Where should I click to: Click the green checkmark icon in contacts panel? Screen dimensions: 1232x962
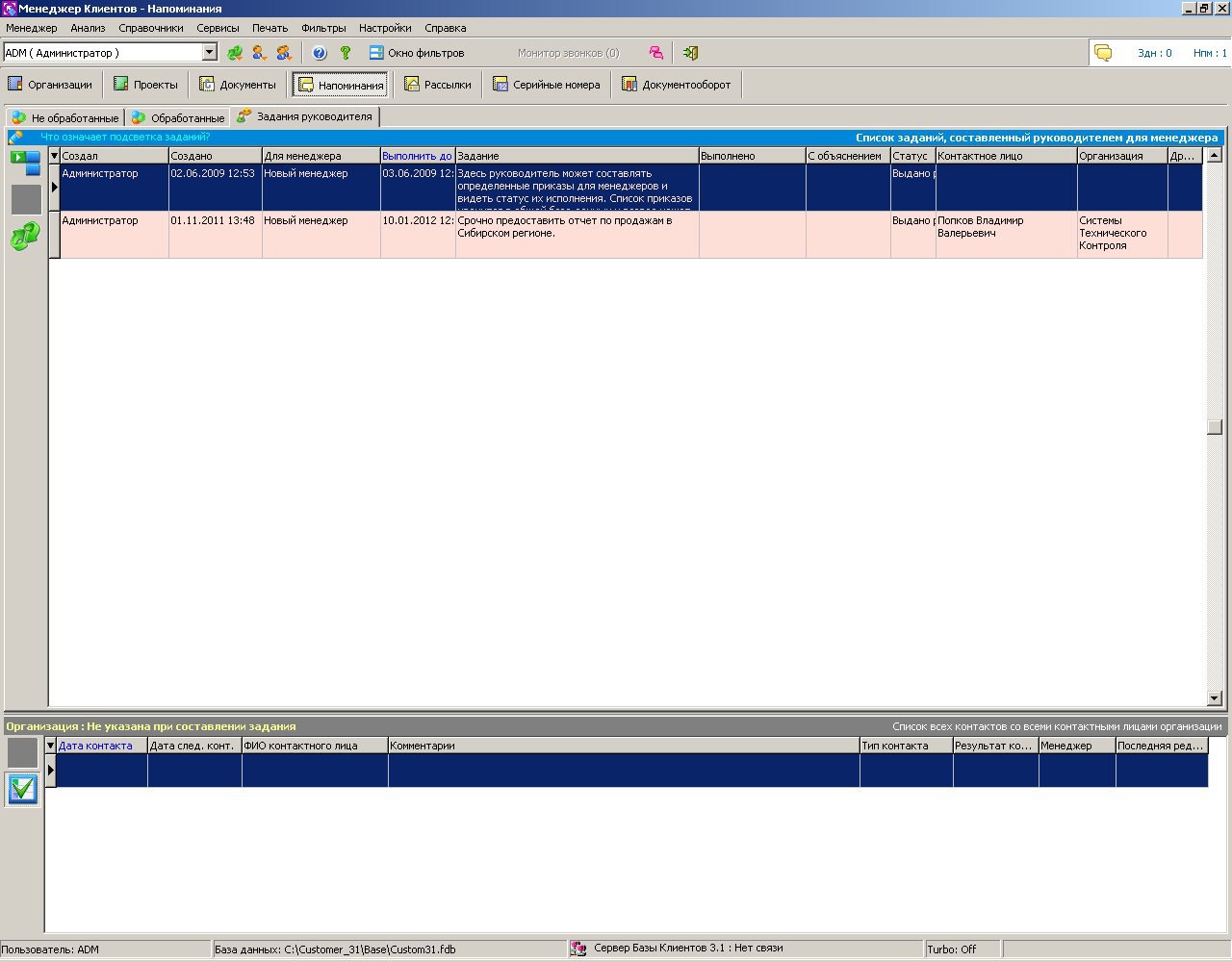click(x=22, y=790)
